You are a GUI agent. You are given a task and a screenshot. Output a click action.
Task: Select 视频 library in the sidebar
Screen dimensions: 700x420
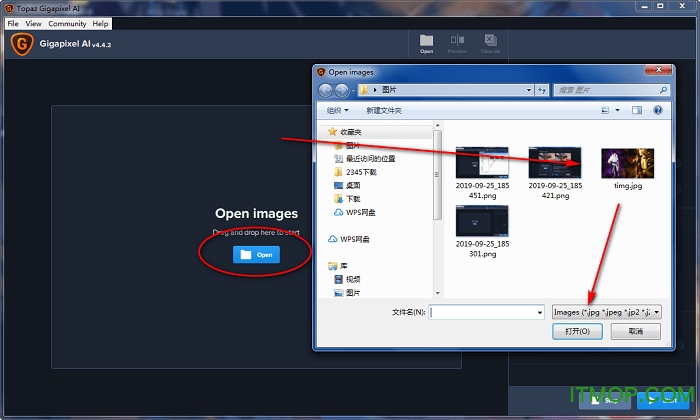pos(353,279)
